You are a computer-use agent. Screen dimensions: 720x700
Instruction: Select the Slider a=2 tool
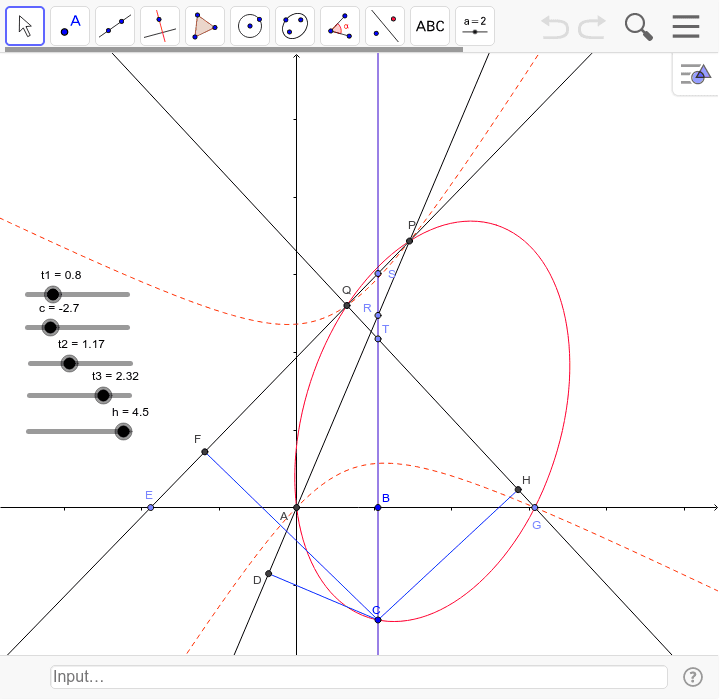click(x=475, y=26)
